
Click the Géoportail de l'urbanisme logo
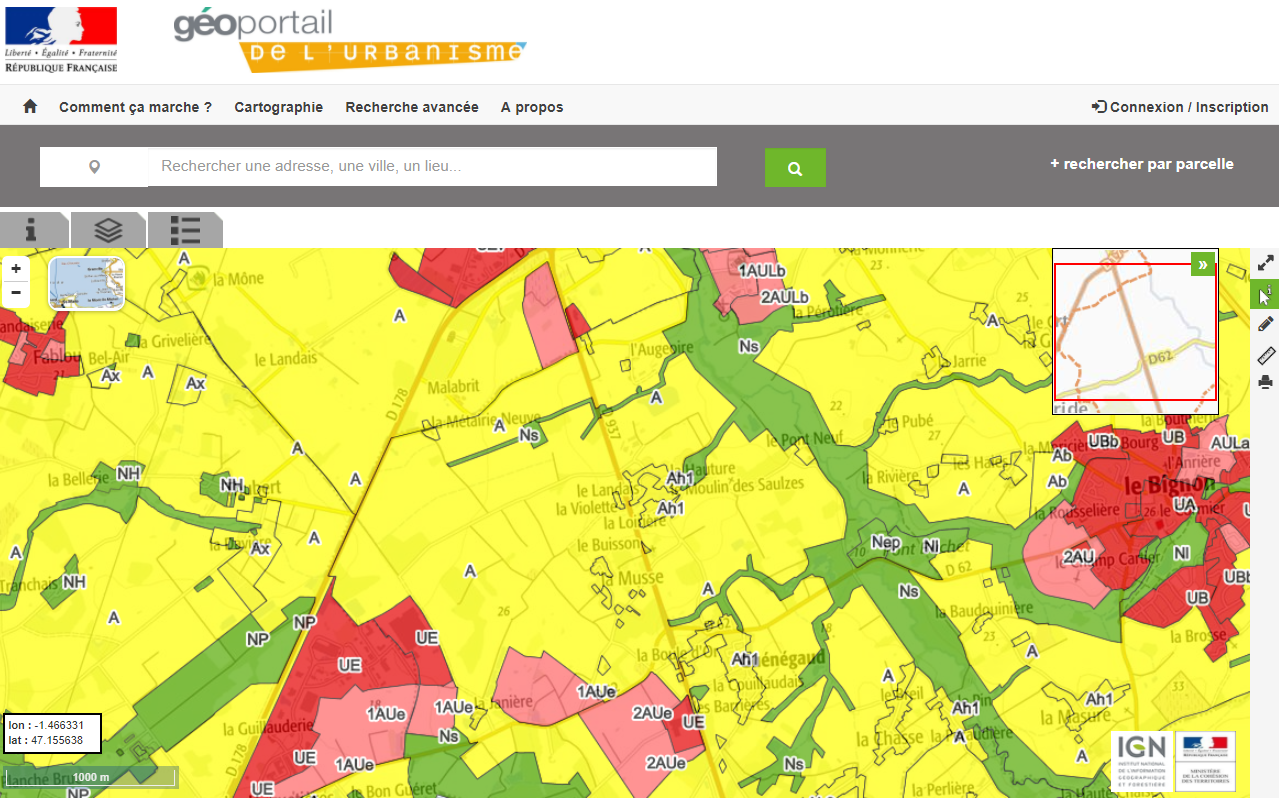[350, 40]
